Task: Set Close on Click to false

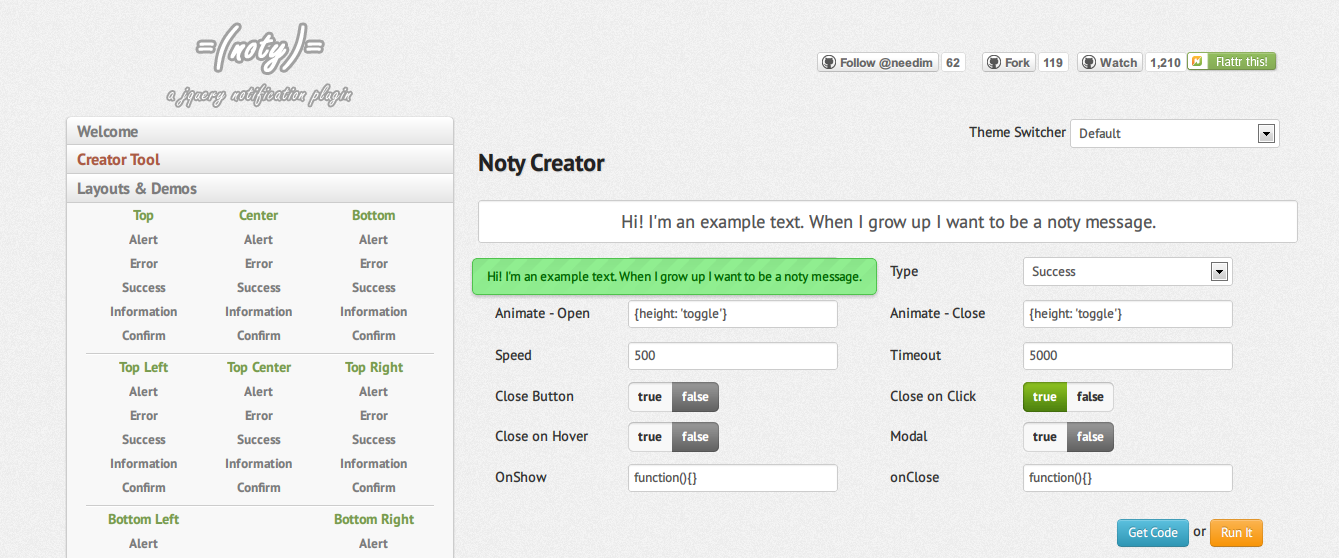Action: 1090,397
